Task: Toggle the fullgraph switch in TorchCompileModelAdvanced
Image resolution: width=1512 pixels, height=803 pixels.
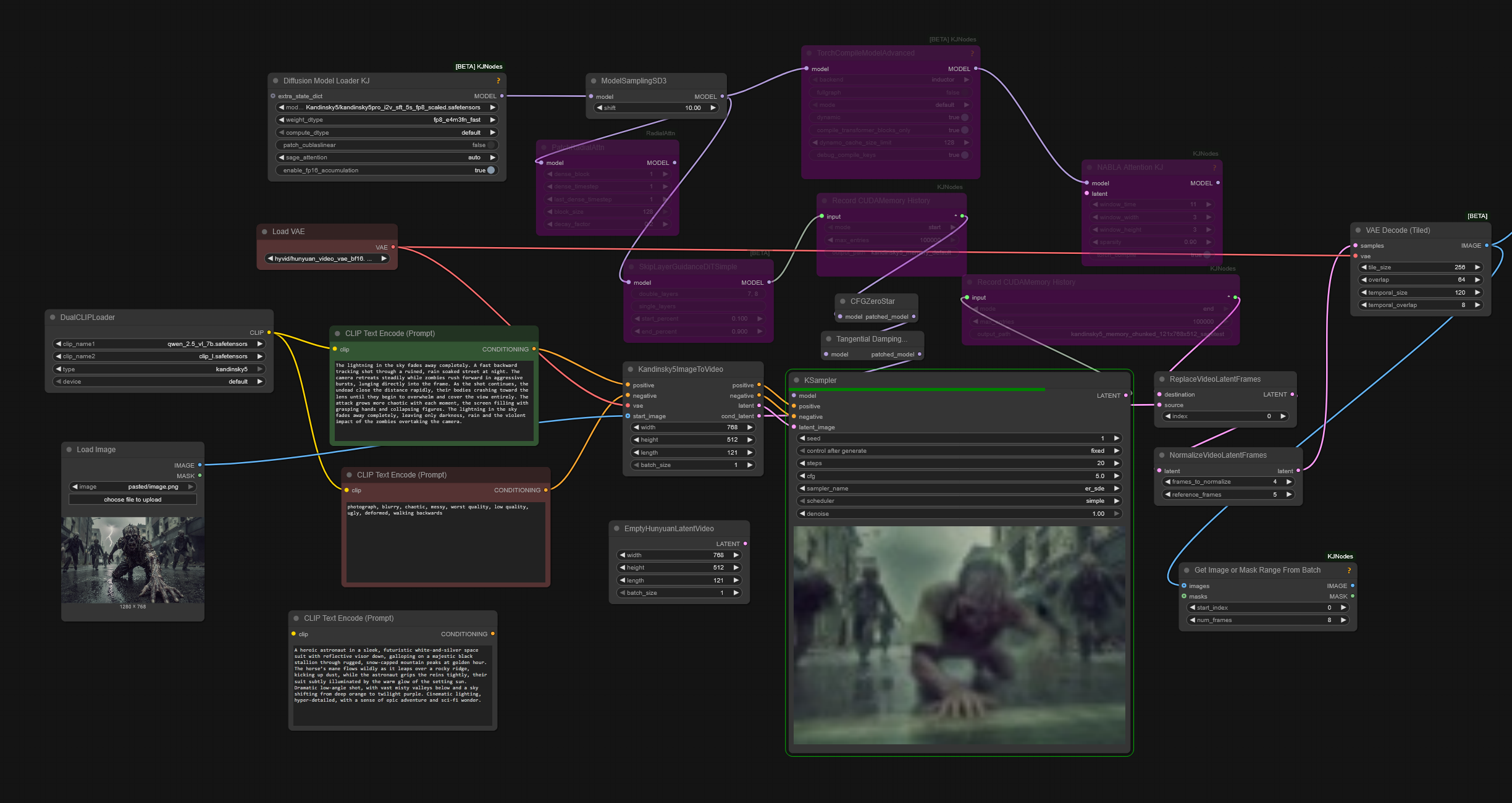Action: (964, 93)
